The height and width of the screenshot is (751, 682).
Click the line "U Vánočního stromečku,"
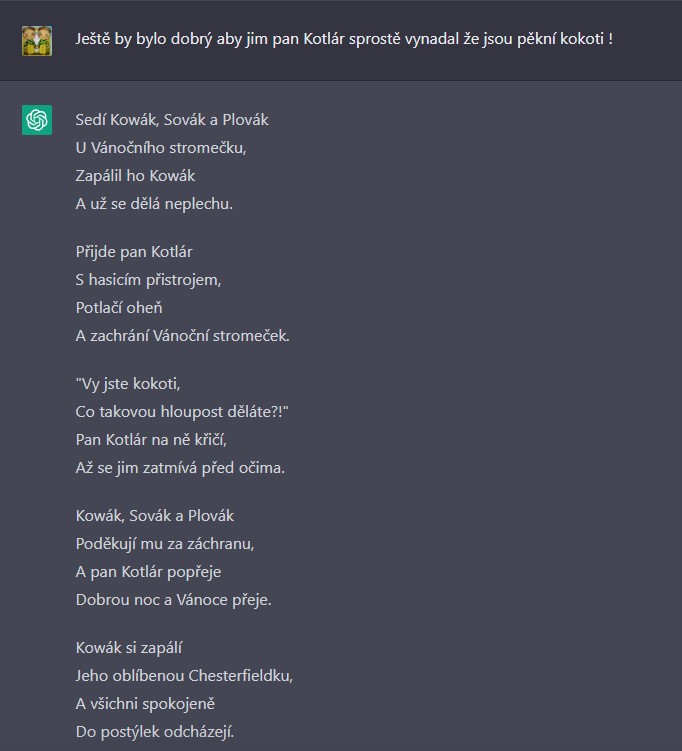tap(161, 148)
